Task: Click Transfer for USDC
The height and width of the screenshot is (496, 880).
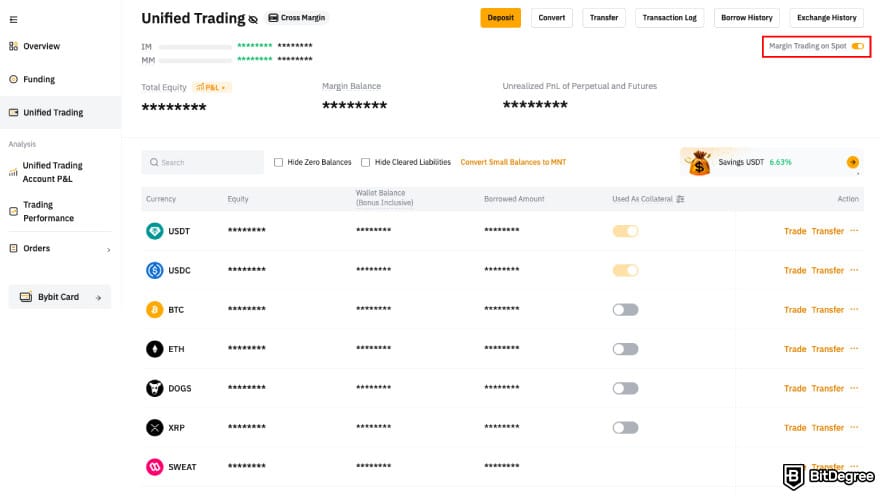Action: [828, 270]
